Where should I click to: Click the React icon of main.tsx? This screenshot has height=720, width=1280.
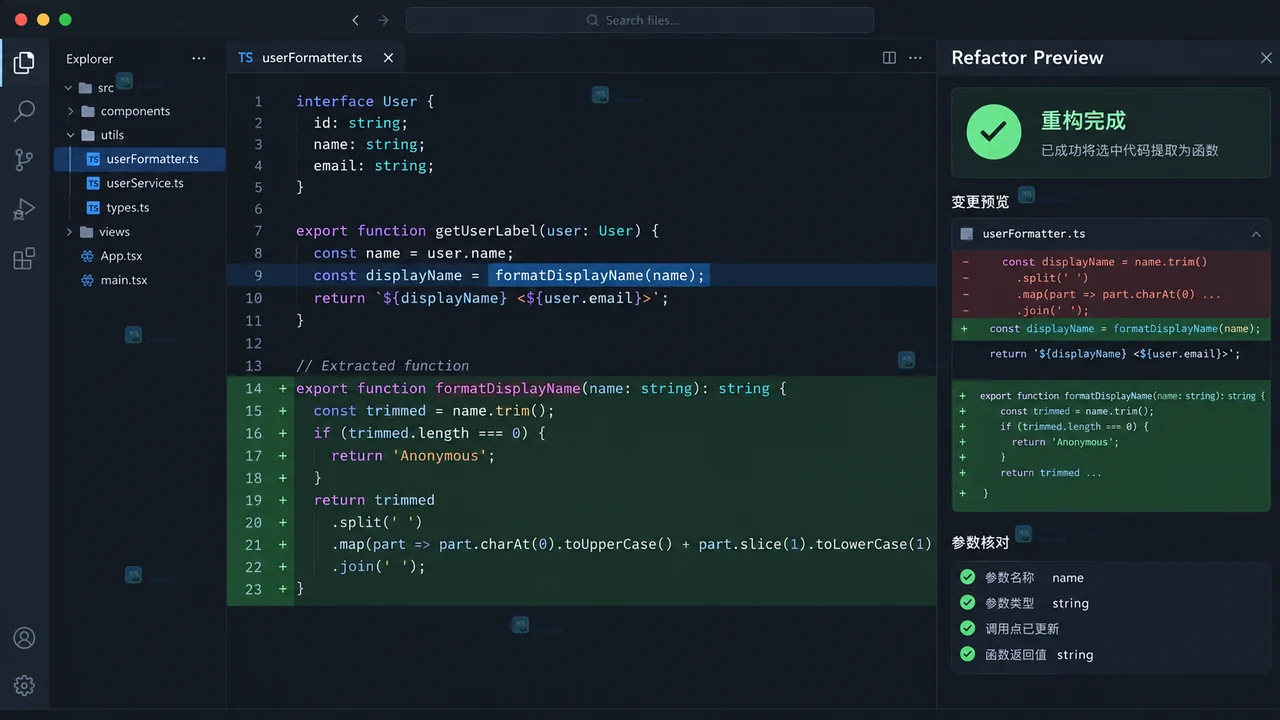[87, 280]
